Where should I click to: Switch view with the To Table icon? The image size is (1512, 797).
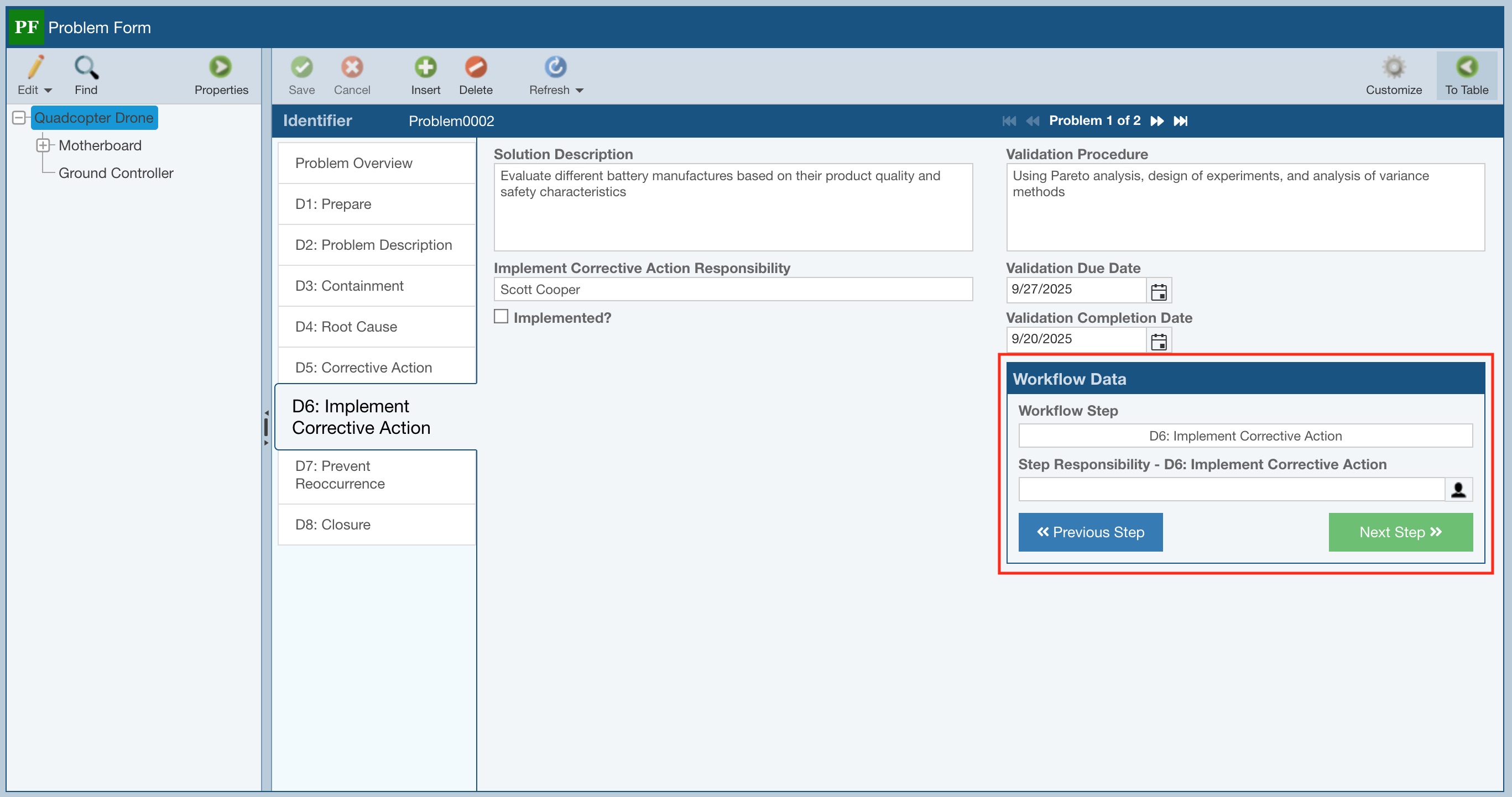tap(1466, 67)
